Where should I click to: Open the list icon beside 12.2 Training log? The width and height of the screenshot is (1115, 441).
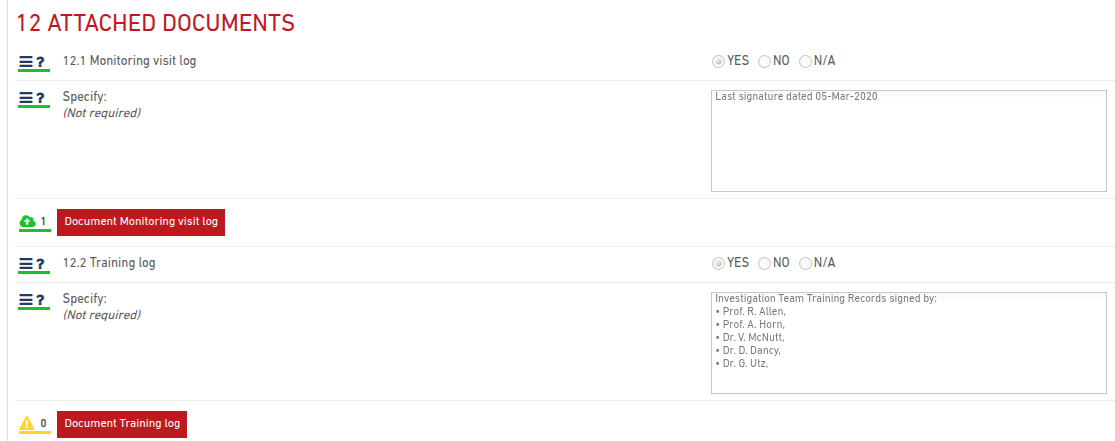coord(26,264)
